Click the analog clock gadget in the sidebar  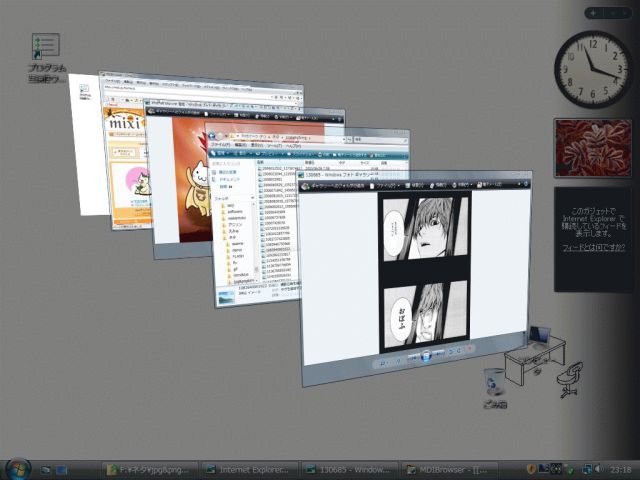click(x=593, y=69)
